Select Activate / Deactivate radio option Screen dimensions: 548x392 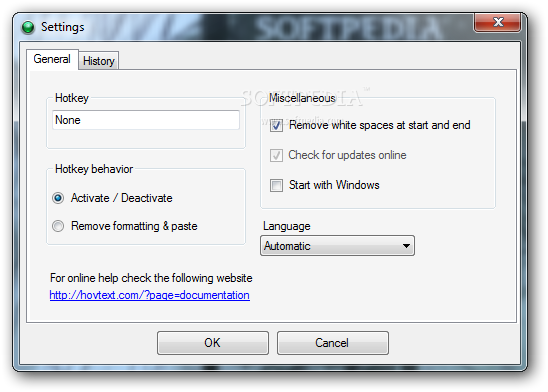click(58, 198)
